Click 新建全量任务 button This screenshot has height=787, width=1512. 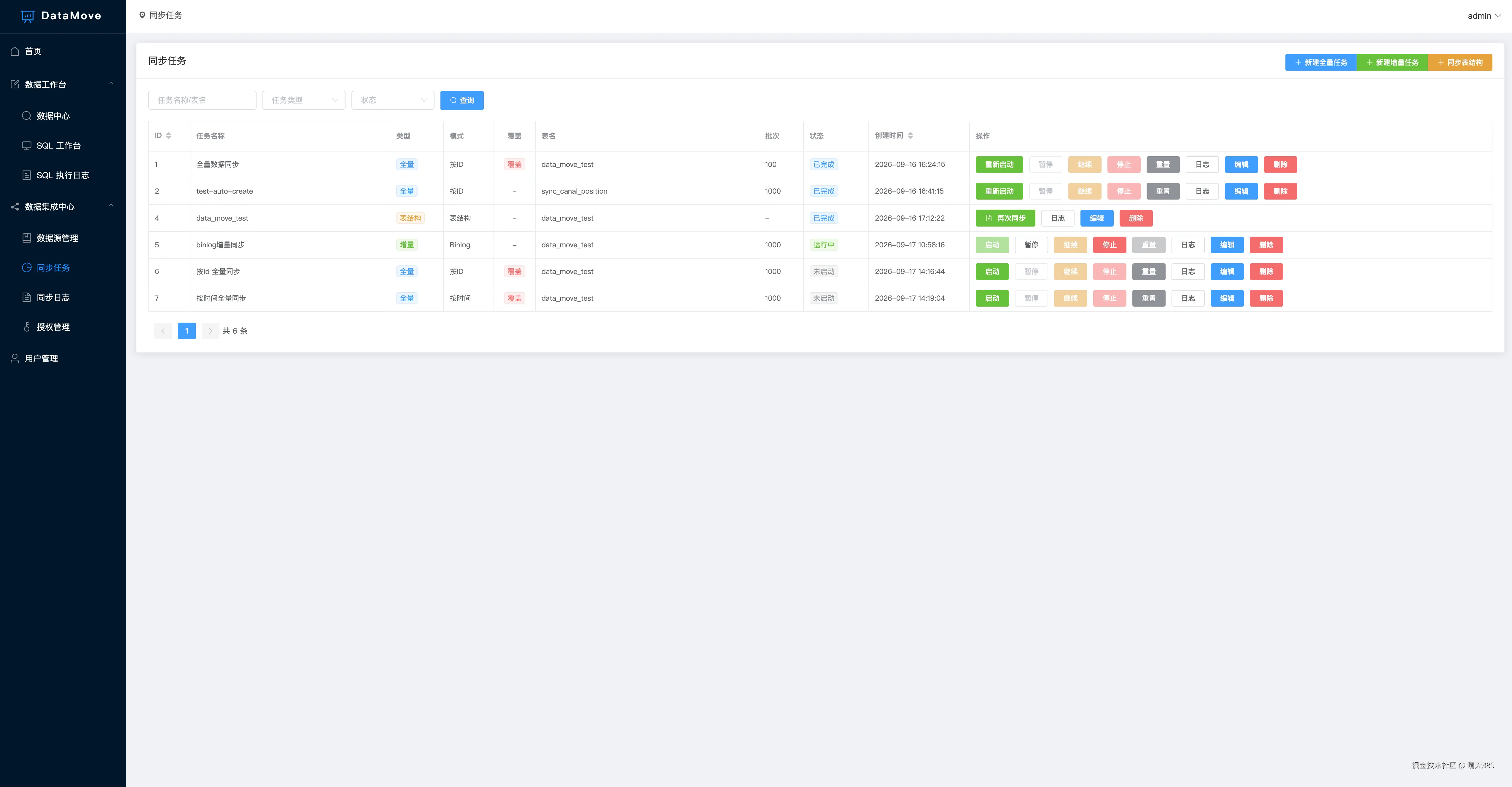pyautogui.click(x=1321, y=63)
